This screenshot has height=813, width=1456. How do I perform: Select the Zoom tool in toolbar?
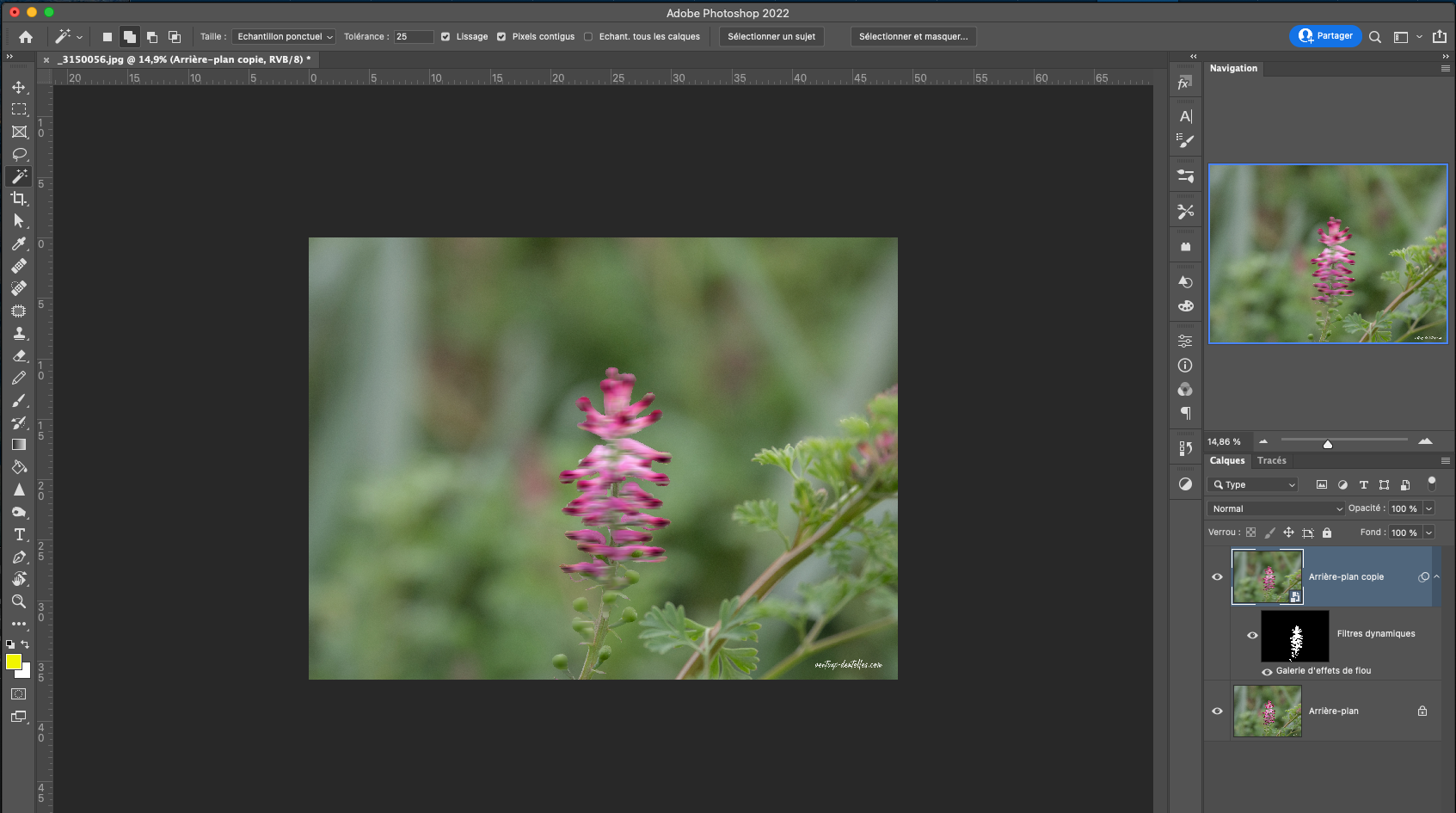tap(19, 601)
